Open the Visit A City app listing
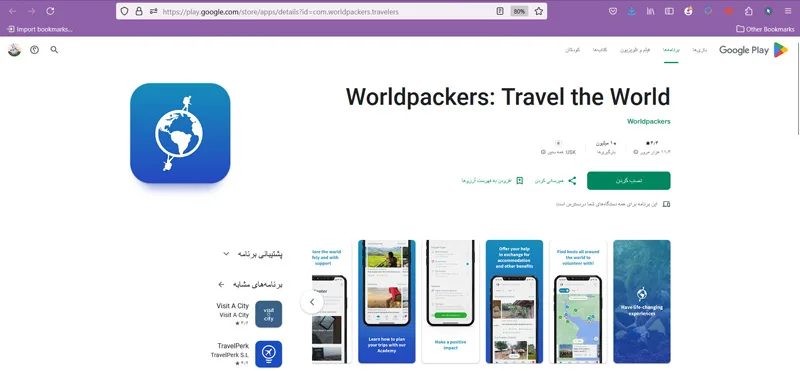This screenshot has height=371, width=800. 248,314
